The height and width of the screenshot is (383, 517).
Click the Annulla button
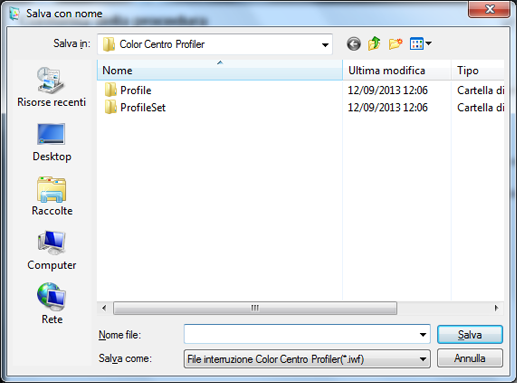tap(470, 358)
